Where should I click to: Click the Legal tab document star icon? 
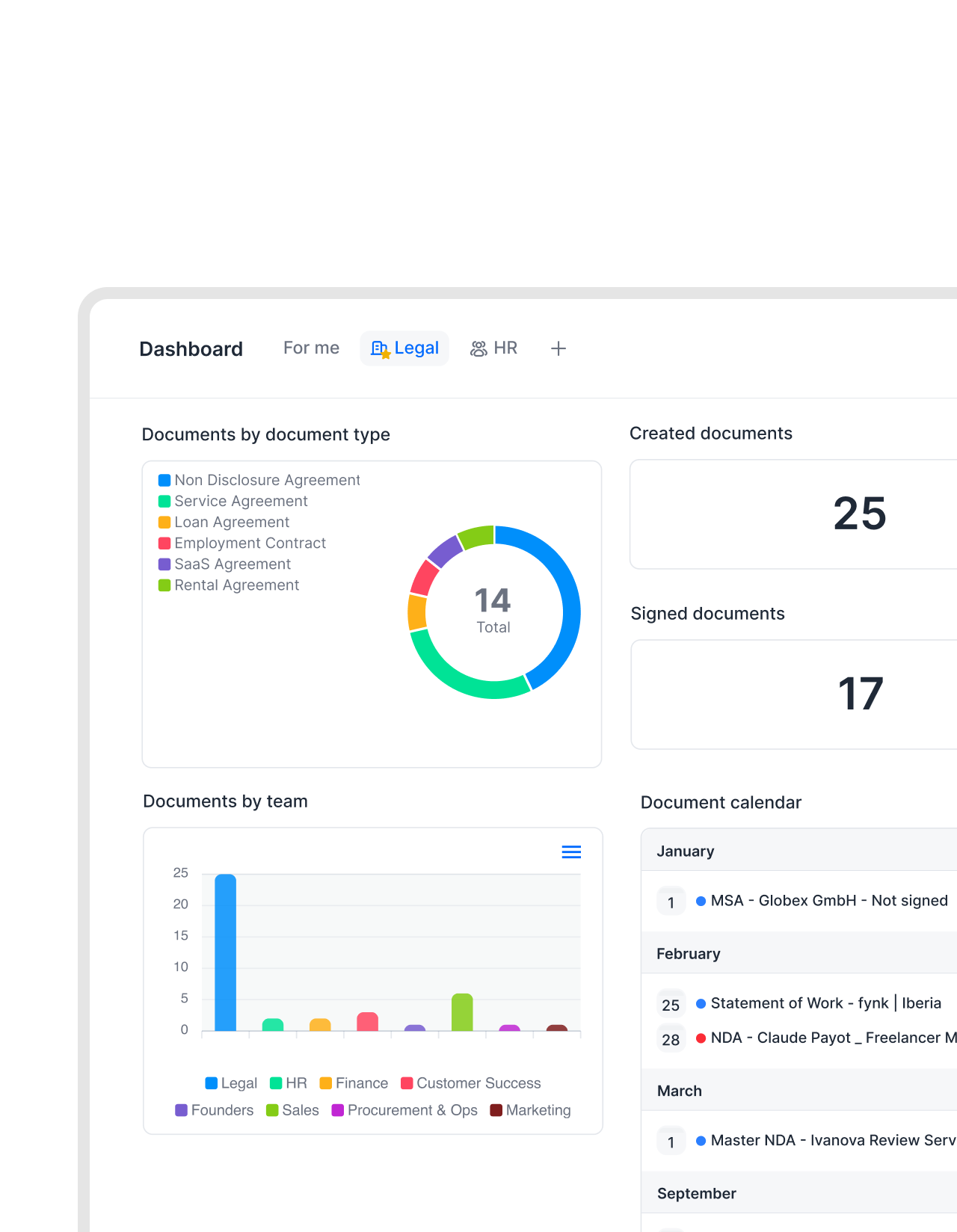(x=381, y=349)
